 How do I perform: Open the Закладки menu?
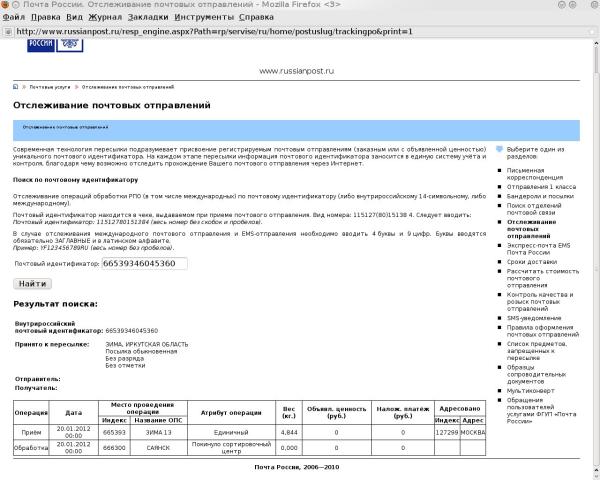pyautogui.click(x=148, y=17)
